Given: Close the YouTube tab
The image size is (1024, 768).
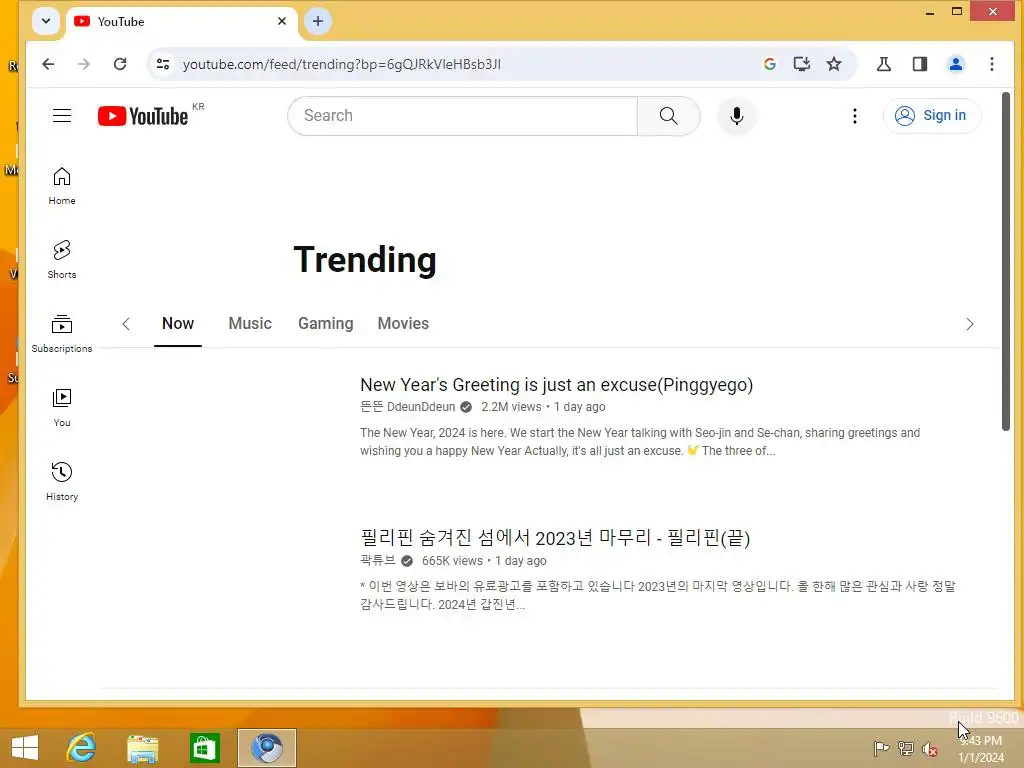Looking at the screenshot, I should tap(281, 21).
